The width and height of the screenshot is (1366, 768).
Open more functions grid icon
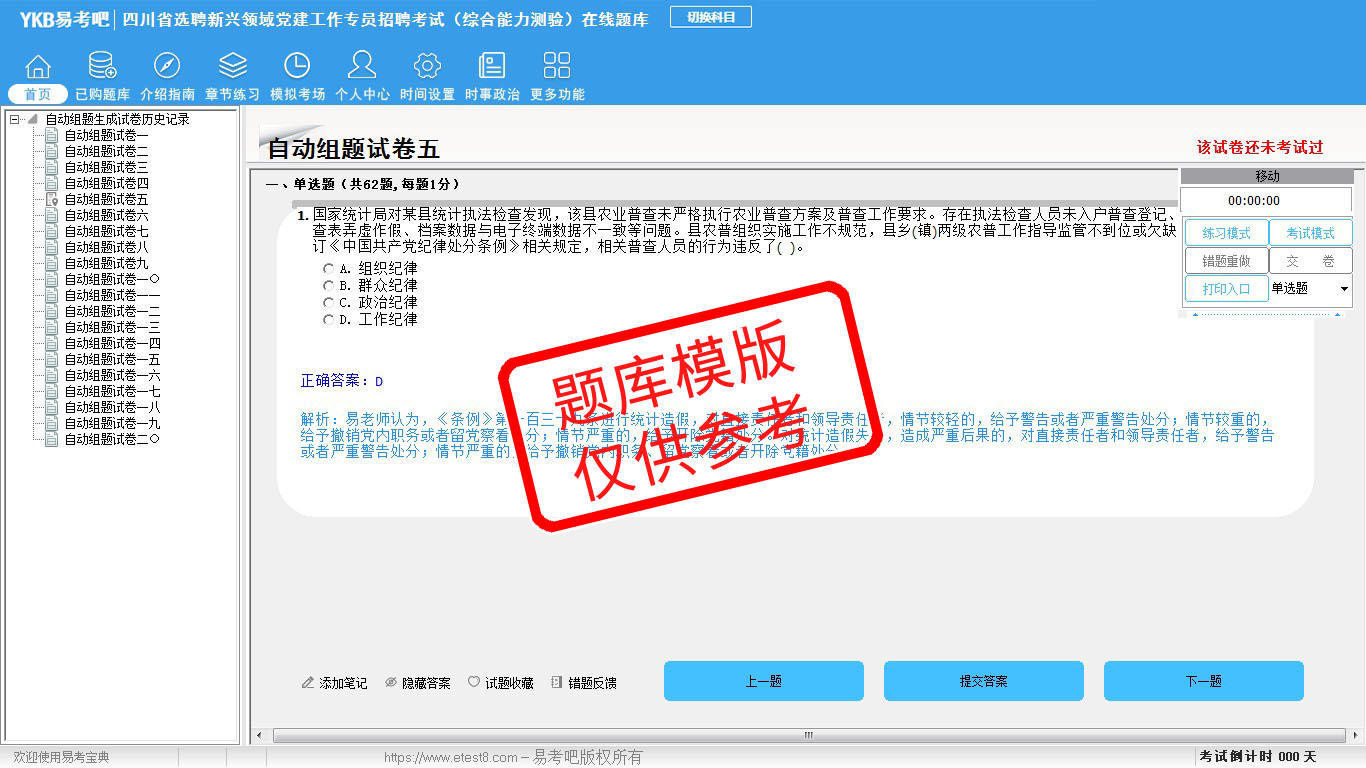(x=557, y=66)
